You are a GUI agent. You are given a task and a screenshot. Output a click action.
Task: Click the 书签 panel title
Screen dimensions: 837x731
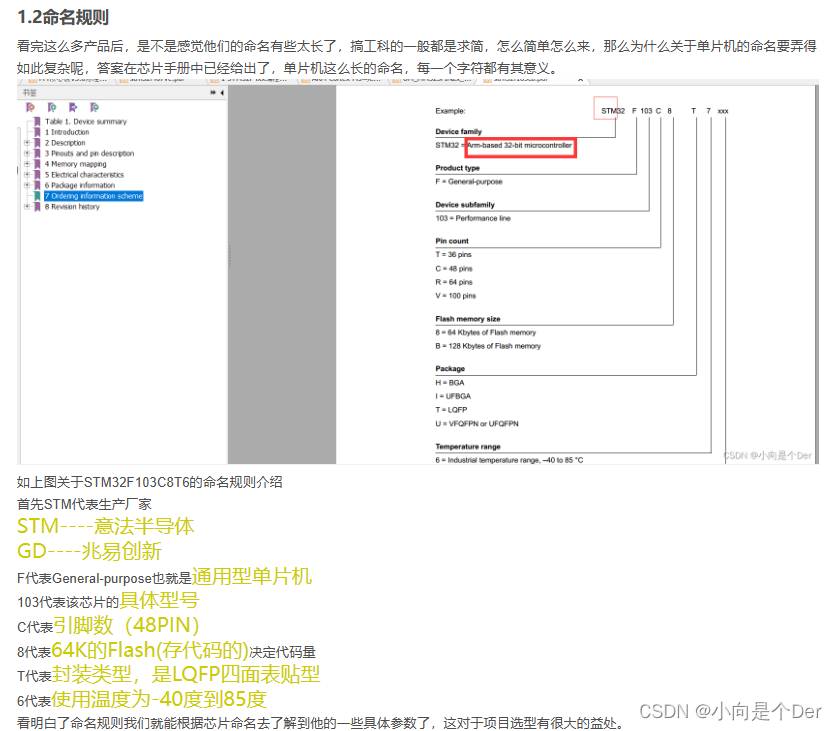point(29,93)
